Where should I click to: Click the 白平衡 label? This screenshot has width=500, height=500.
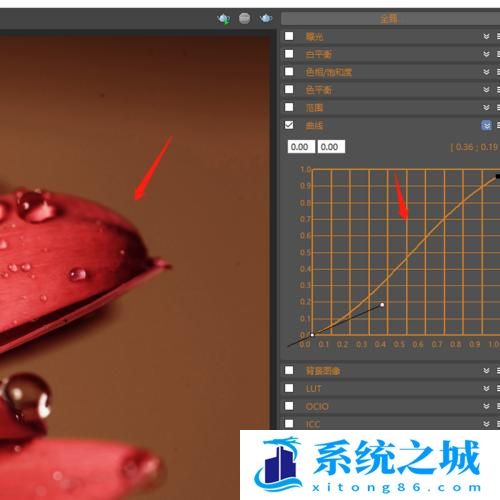tap(319, 54)
